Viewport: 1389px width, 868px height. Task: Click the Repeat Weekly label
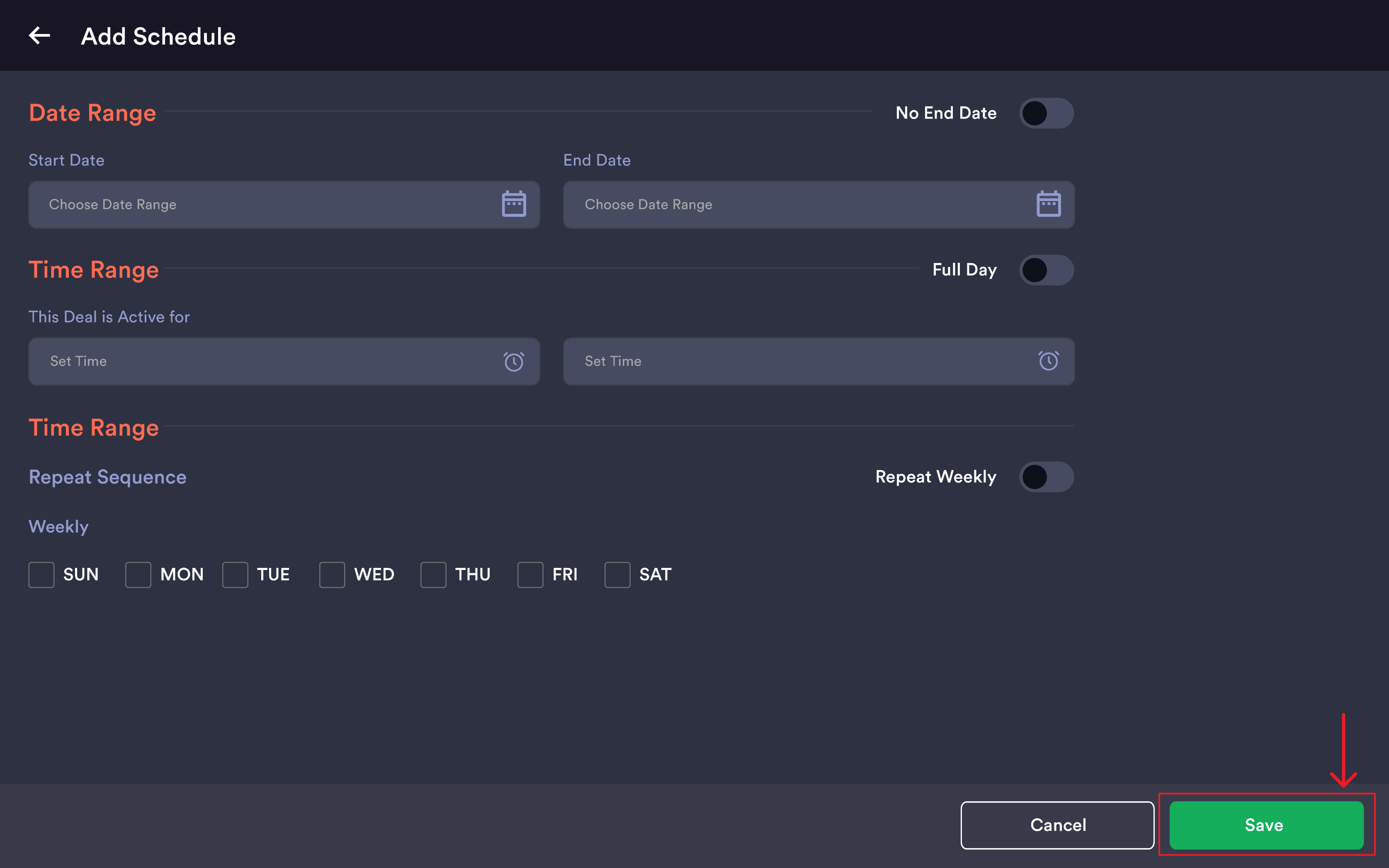coord(936,477)
